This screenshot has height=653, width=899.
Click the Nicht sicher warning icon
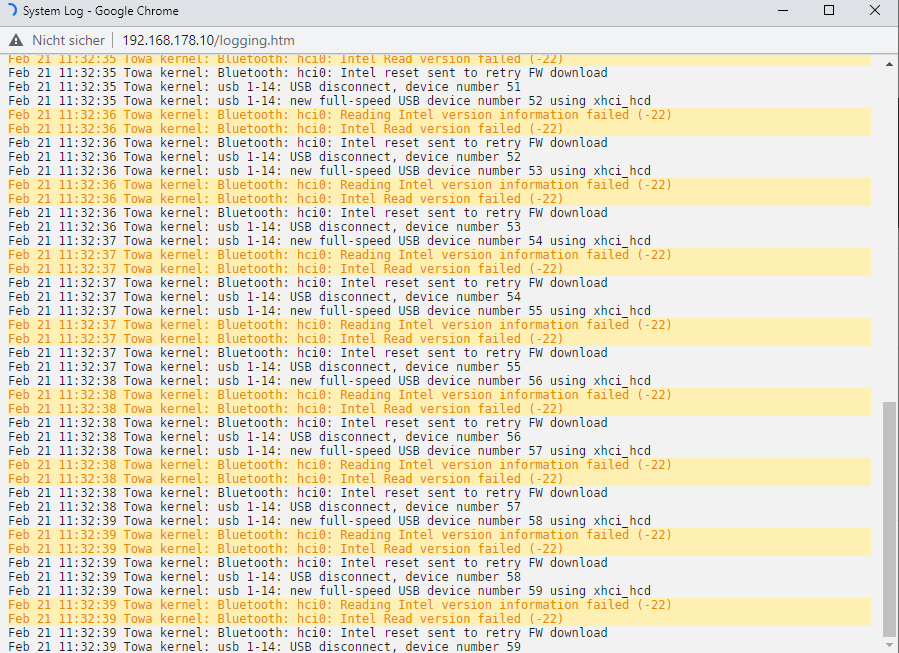click(16, 40)
